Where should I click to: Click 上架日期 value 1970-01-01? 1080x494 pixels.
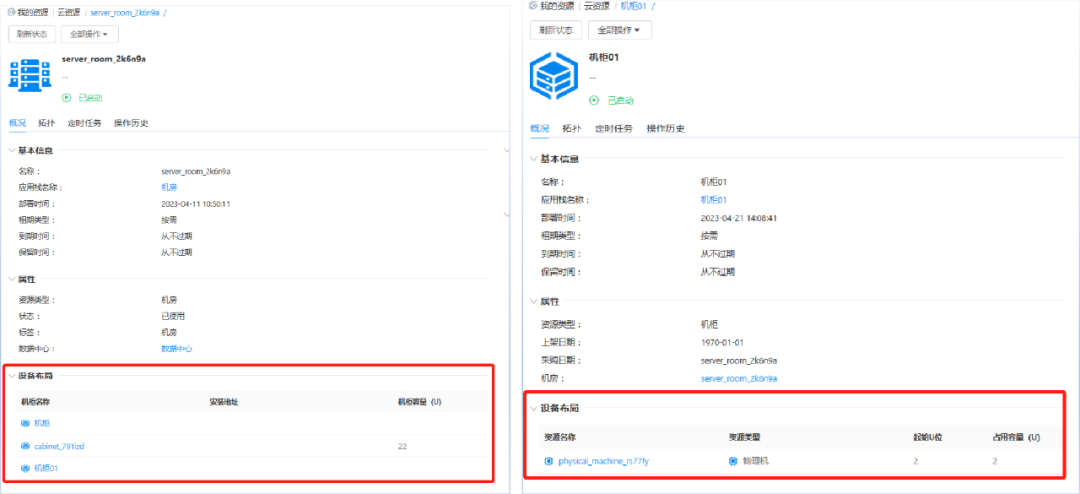click(722, 342)
